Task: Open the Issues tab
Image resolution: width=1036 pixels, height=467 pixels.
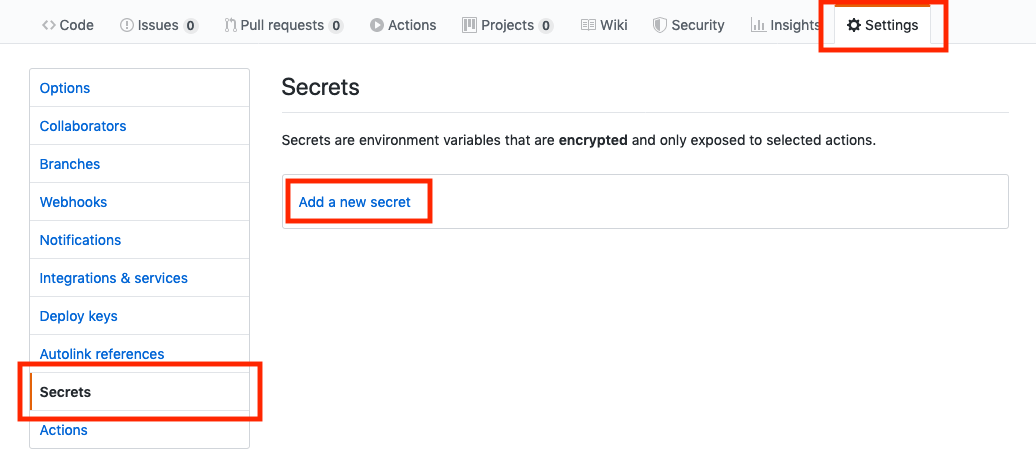Action: [x=159, y=25]
